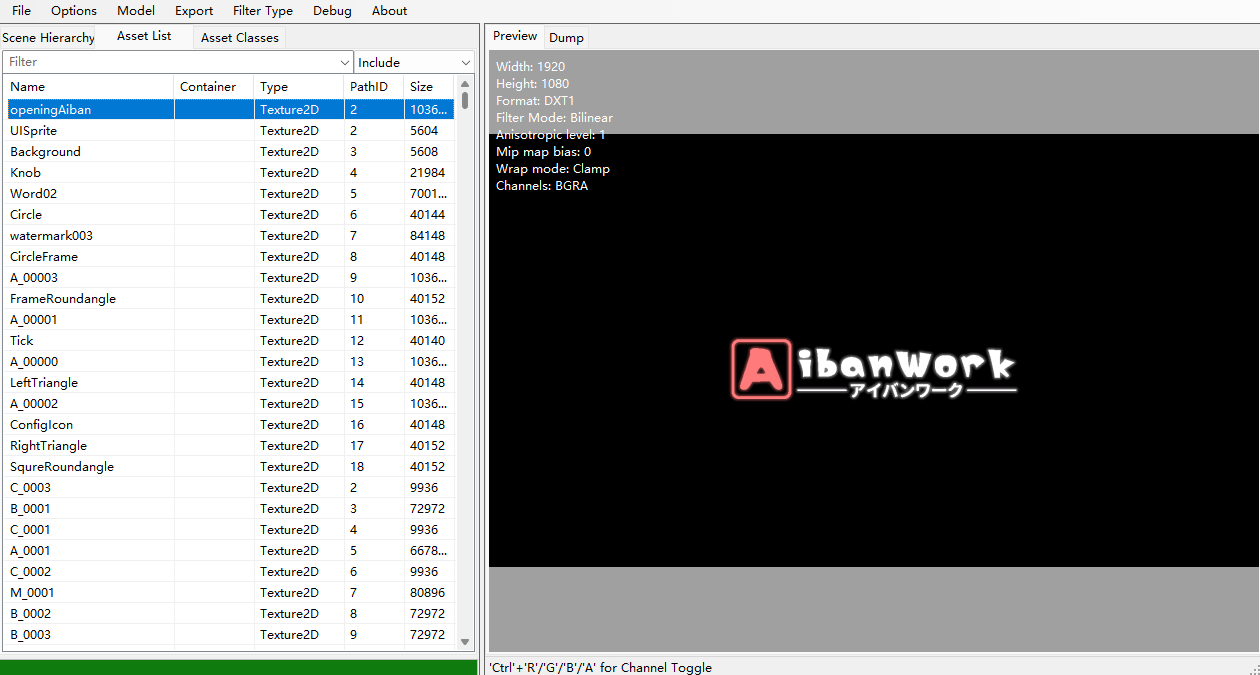Sort asset list by PathID column

pos(374,87)
